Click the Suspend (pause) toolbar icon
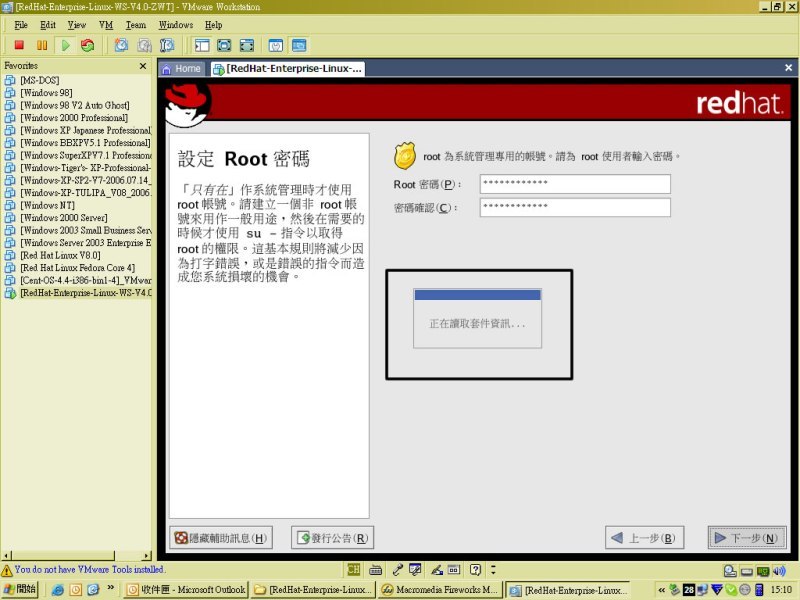This screenshot has height=600, width=800. 42,45
